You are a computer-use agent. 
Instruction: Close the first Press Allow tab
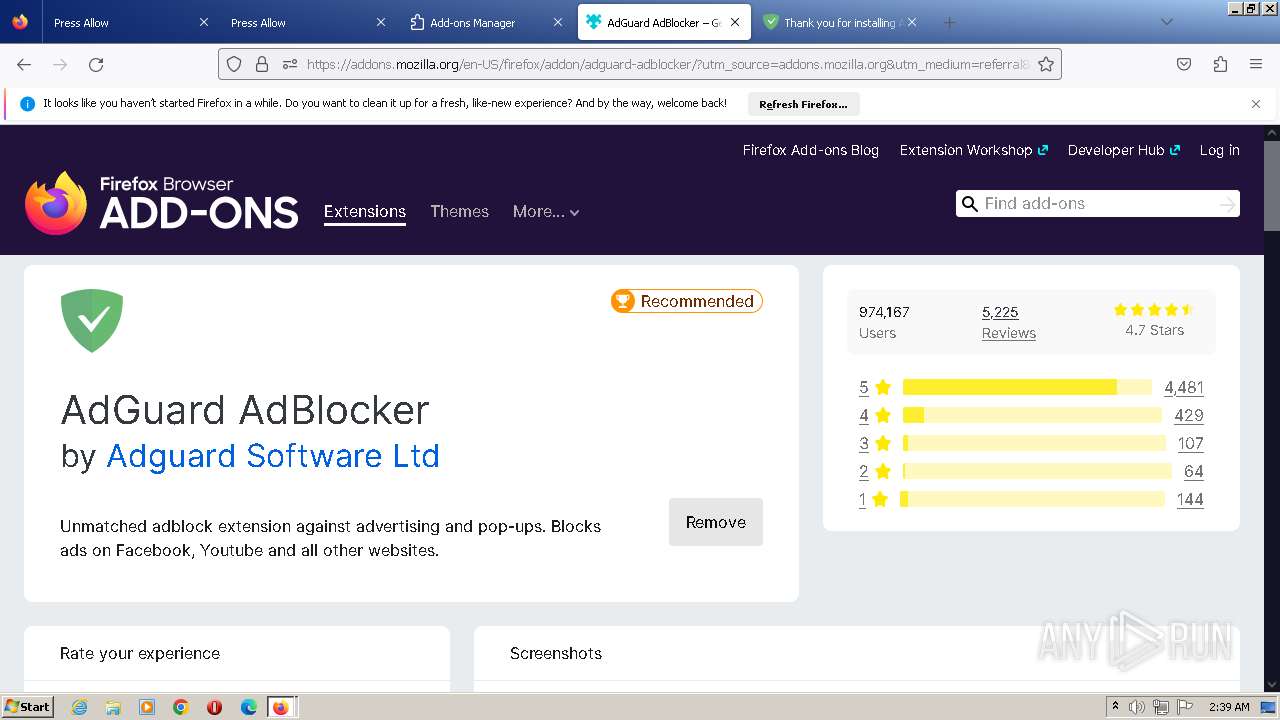204,22
